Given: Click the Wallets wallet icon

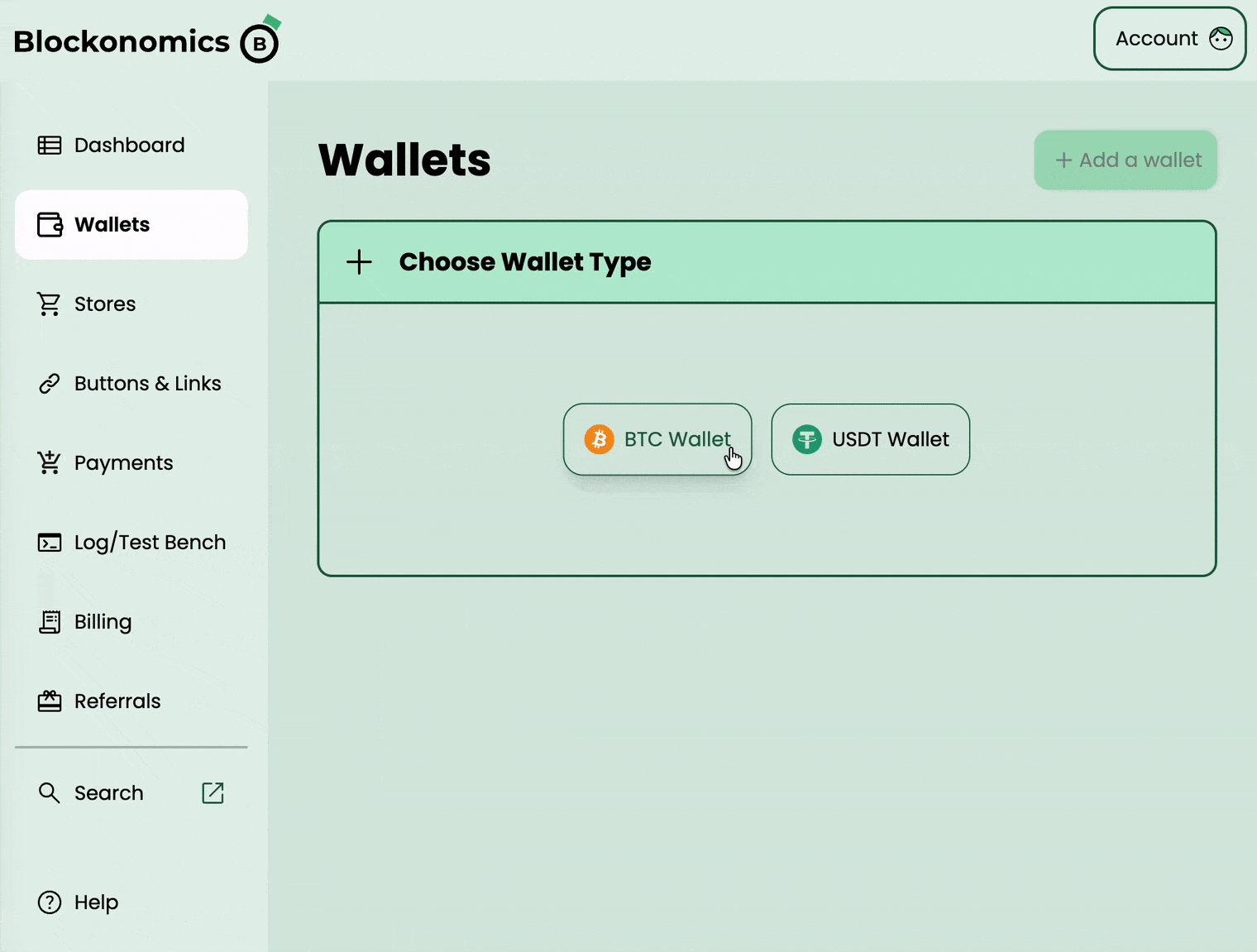Looking at the screenshot, I should click(50, 224).
